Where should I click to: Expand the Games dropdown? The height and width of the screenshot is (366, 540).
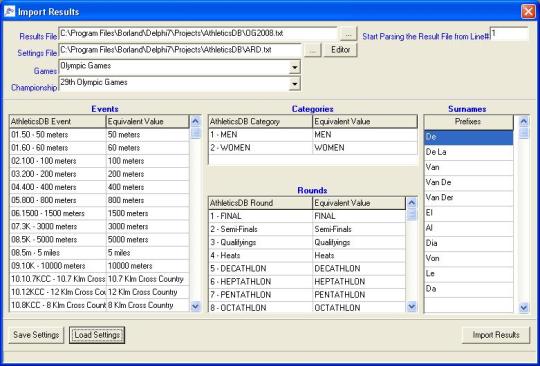click(x=294, y=67)
